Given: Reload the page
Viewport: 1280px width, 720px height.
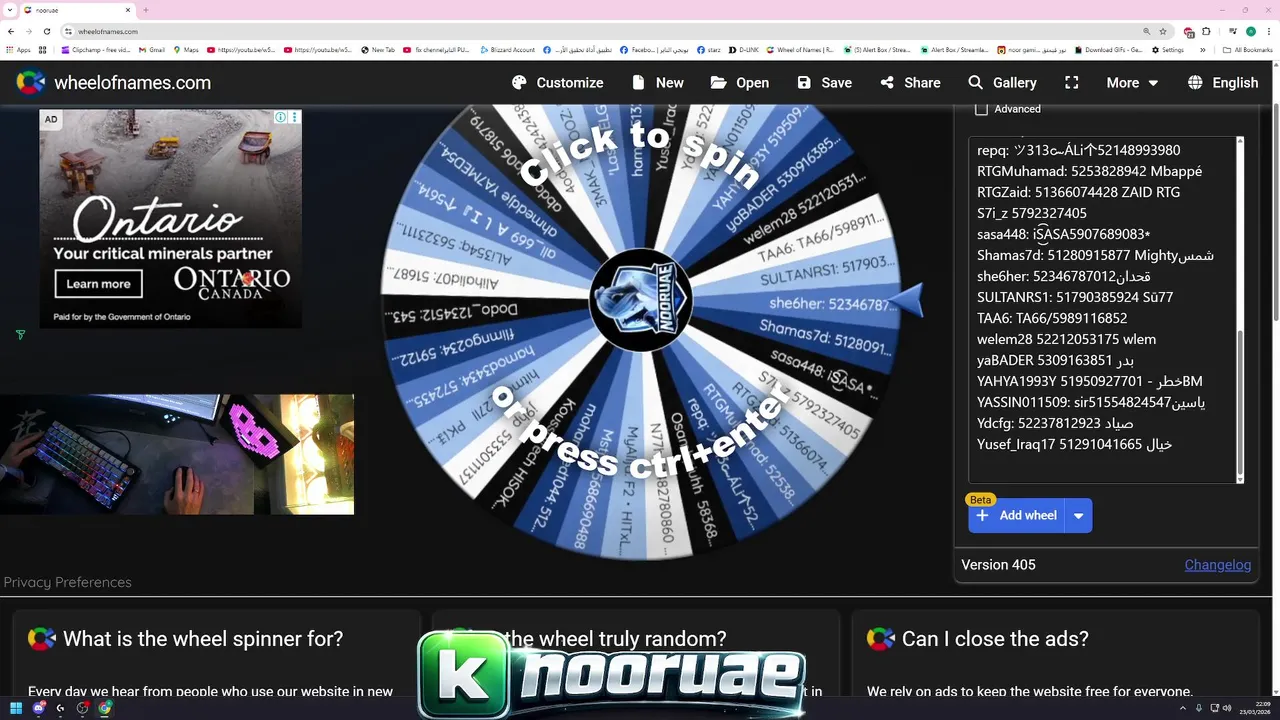Looking at the screenshot, I should 46,31.
